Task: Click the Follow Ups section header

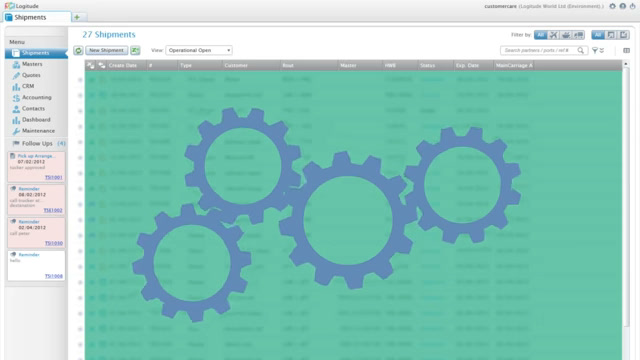Action: click(37, 143)
